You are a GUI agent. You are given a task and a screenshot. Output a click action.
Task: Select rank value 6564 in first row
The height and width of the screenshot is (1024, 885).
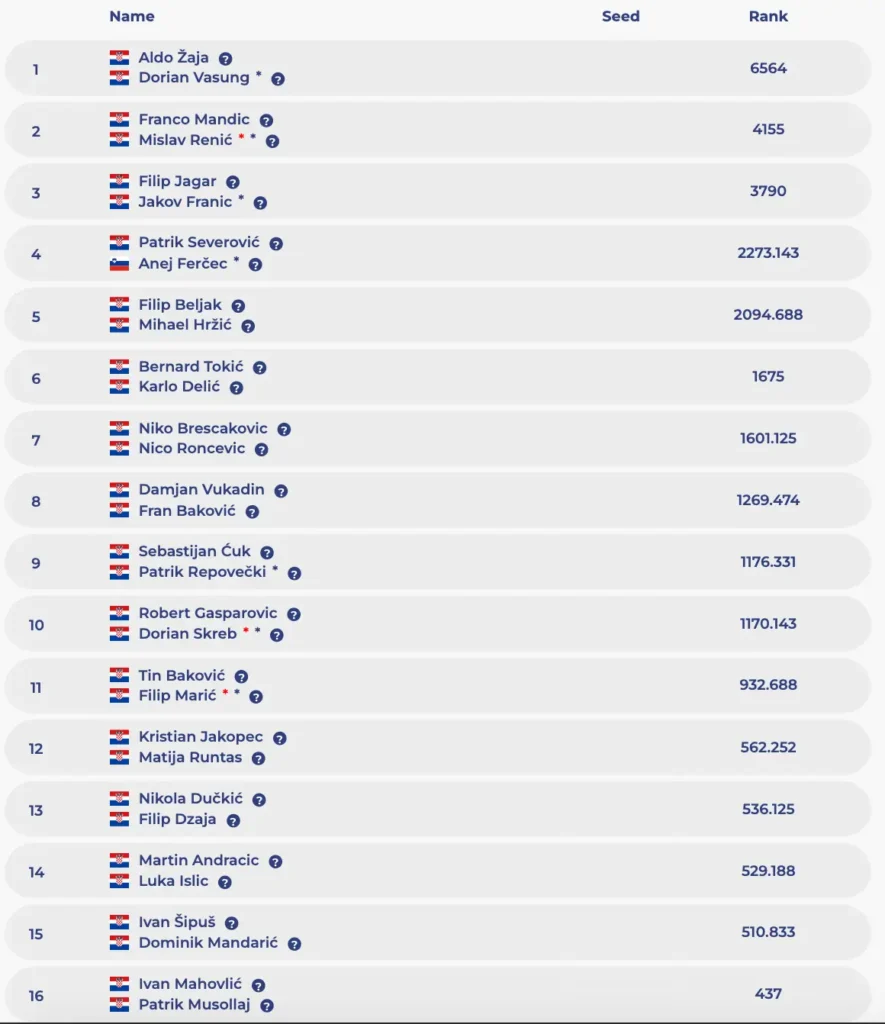(x=768, y=68)
